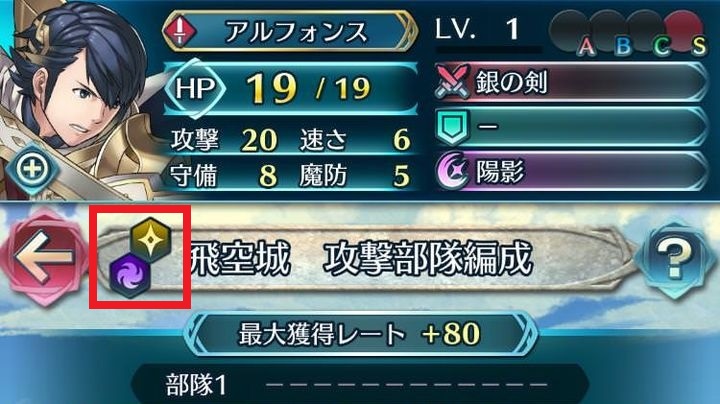Tap the empty assist skill row
This screenshot has width=720, height=404.
571,126
